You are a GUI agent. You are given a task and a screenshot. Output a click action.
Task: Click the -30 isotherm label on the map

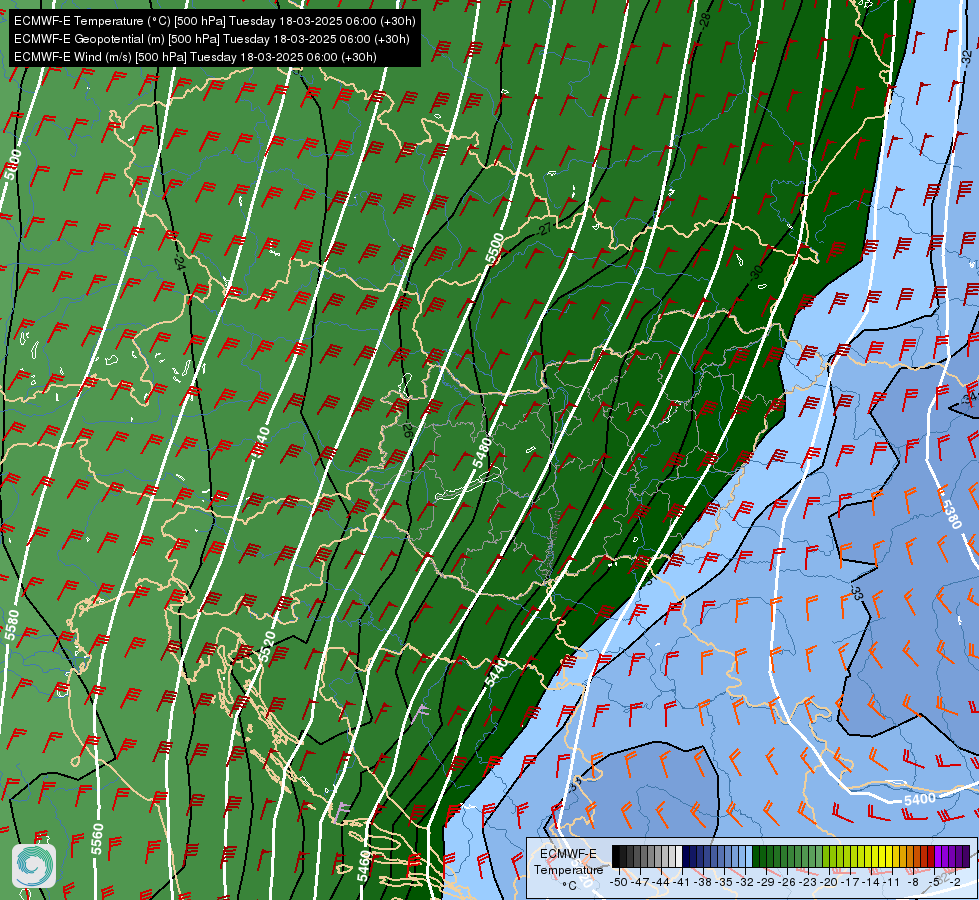point(757,272)
